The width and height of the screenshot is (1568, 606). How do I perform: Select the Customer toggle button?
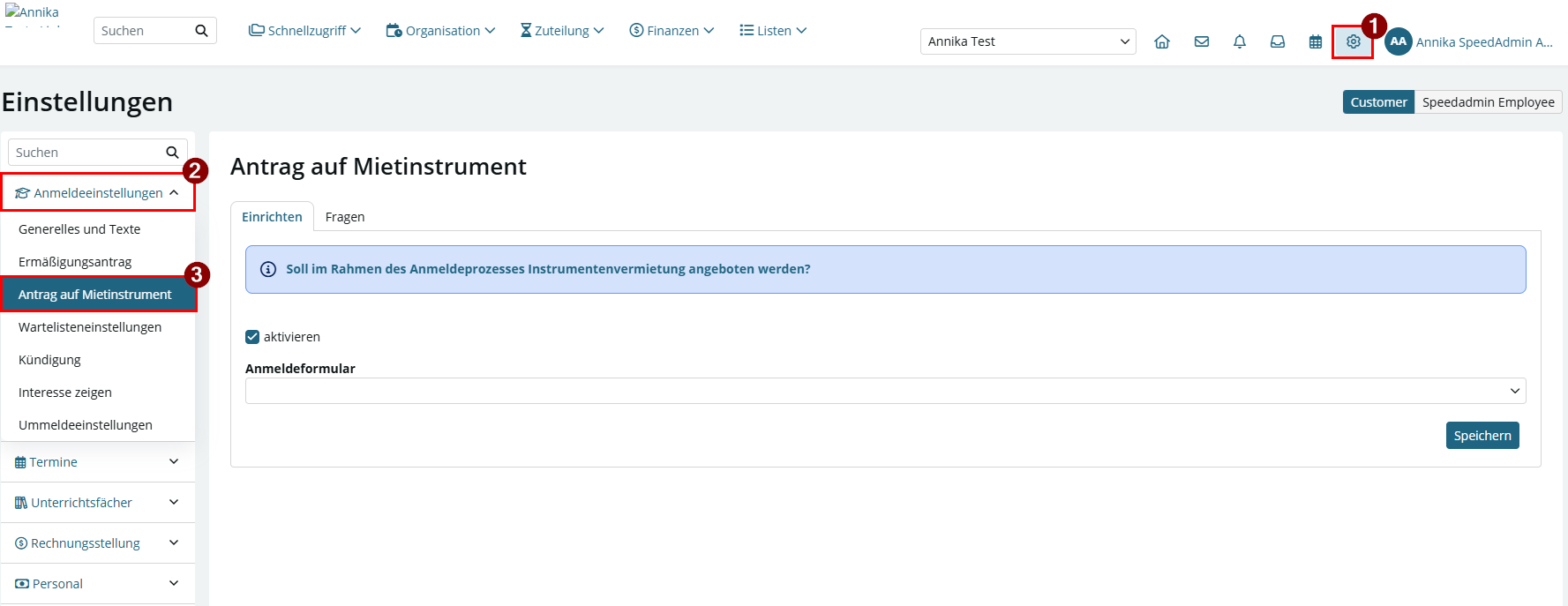tap(1378, 102)
